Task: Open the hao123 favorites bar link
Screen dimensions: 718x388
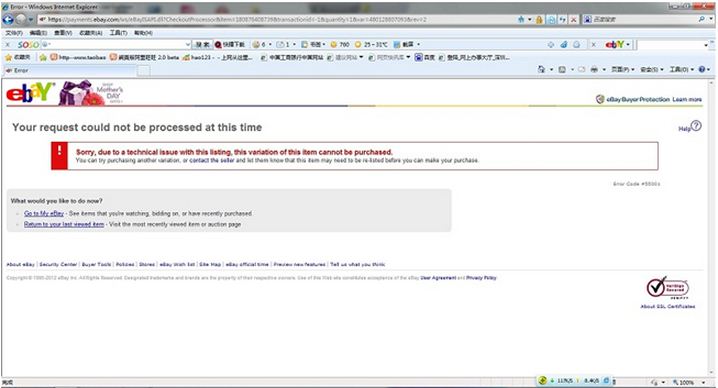Action: coord(218,57)
